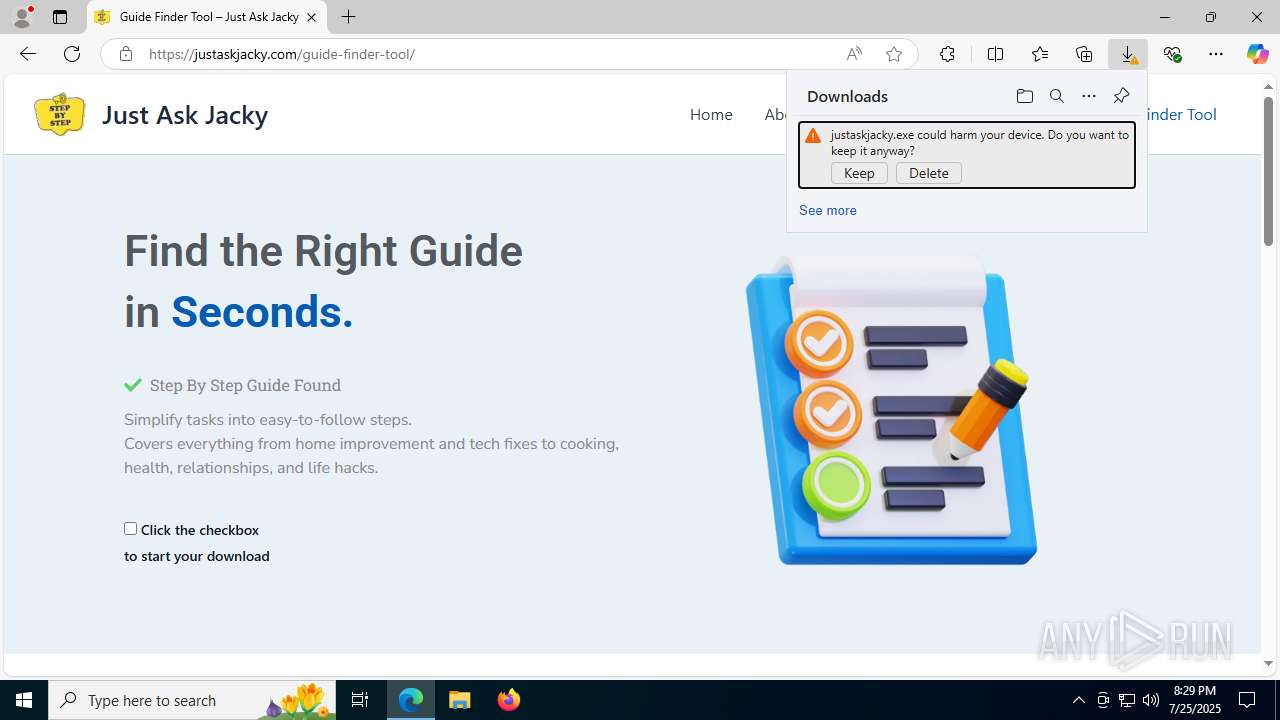Open the volume speaker tray icon
Viewport: 1280px width, 720px height.
1150,700
